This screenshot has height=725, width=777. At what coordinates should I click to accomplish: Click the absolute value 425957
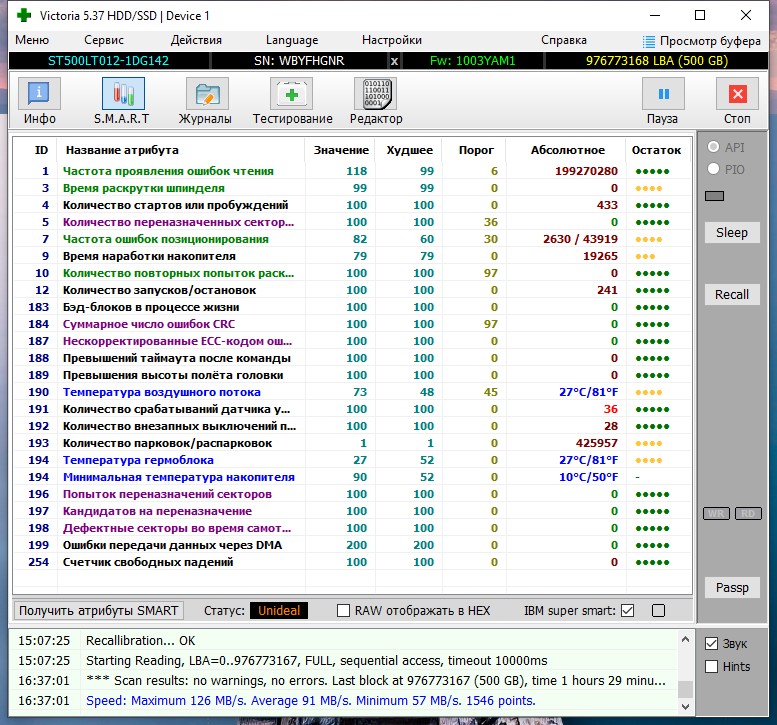(x=597, y=443)
